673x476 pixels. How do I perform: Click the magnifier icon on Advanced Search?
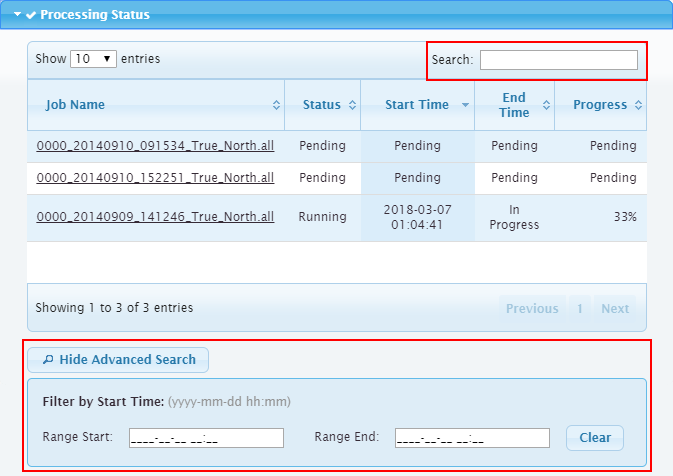[x=48, y=360]
